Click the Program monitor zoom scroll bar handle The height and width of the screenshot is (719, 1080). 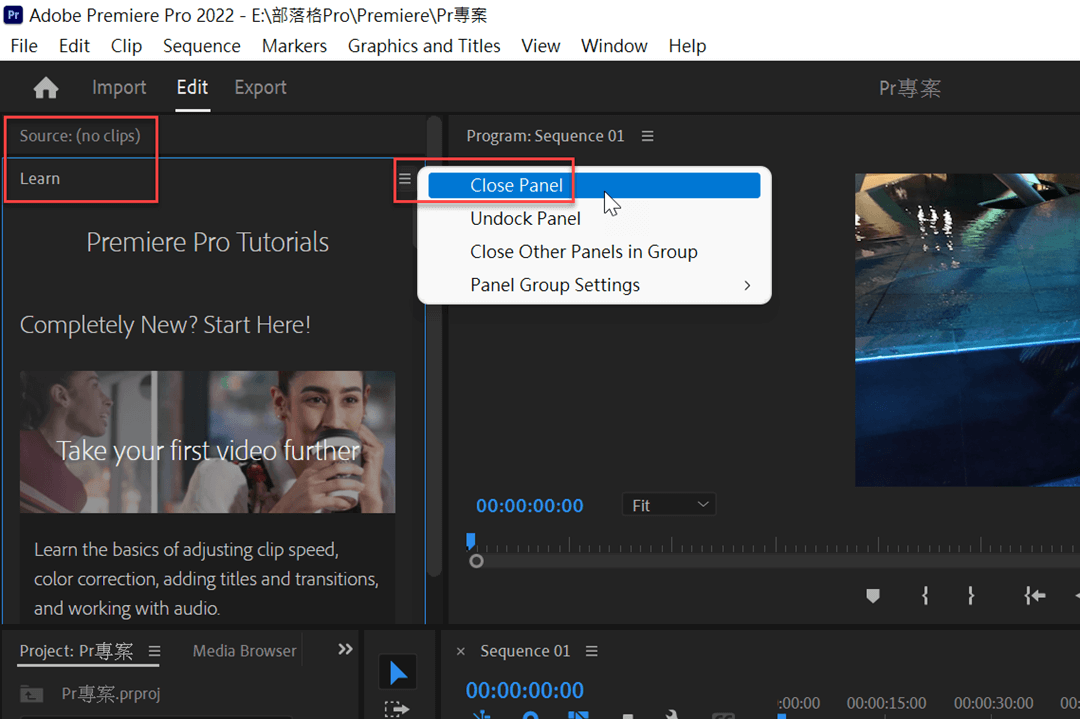[476, 561]
